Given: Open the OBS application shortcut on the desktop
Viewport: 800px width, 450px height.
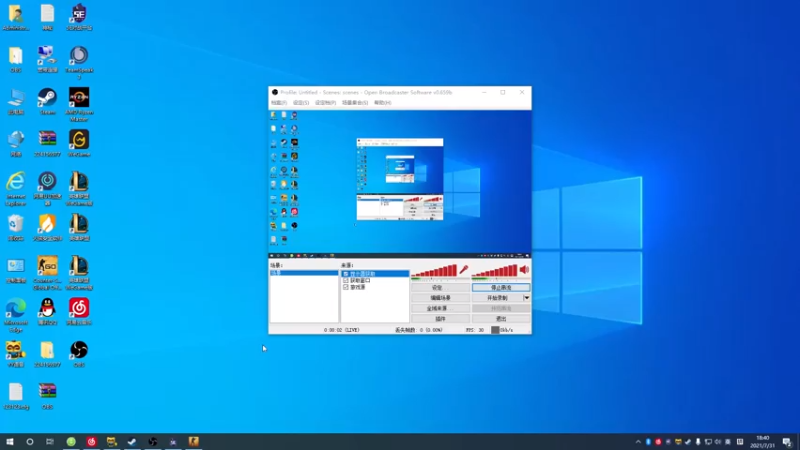Looking at the screenshot, I should coord(79,354).
